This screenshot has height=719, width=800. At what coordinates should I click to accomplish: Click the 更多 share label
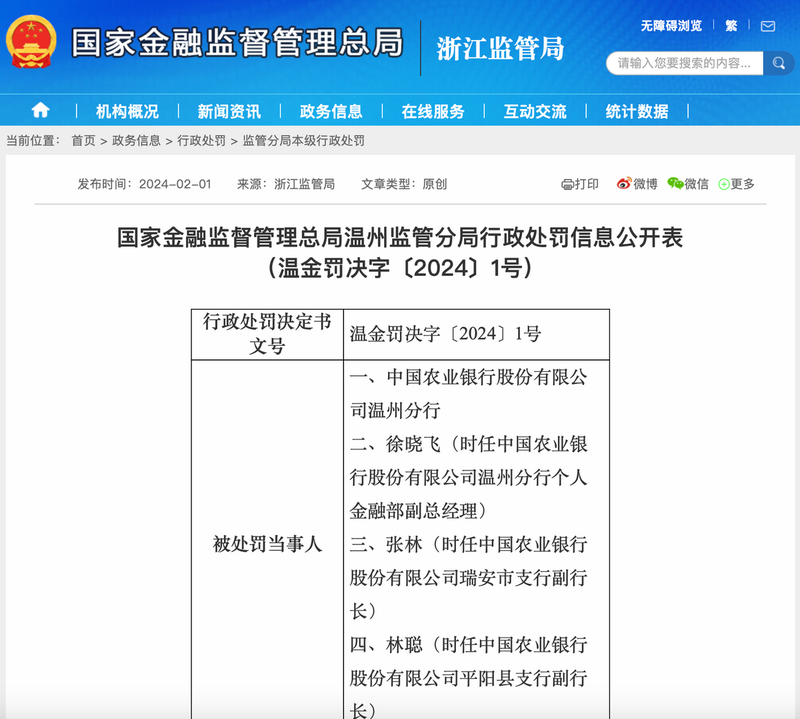coord(742,184)
